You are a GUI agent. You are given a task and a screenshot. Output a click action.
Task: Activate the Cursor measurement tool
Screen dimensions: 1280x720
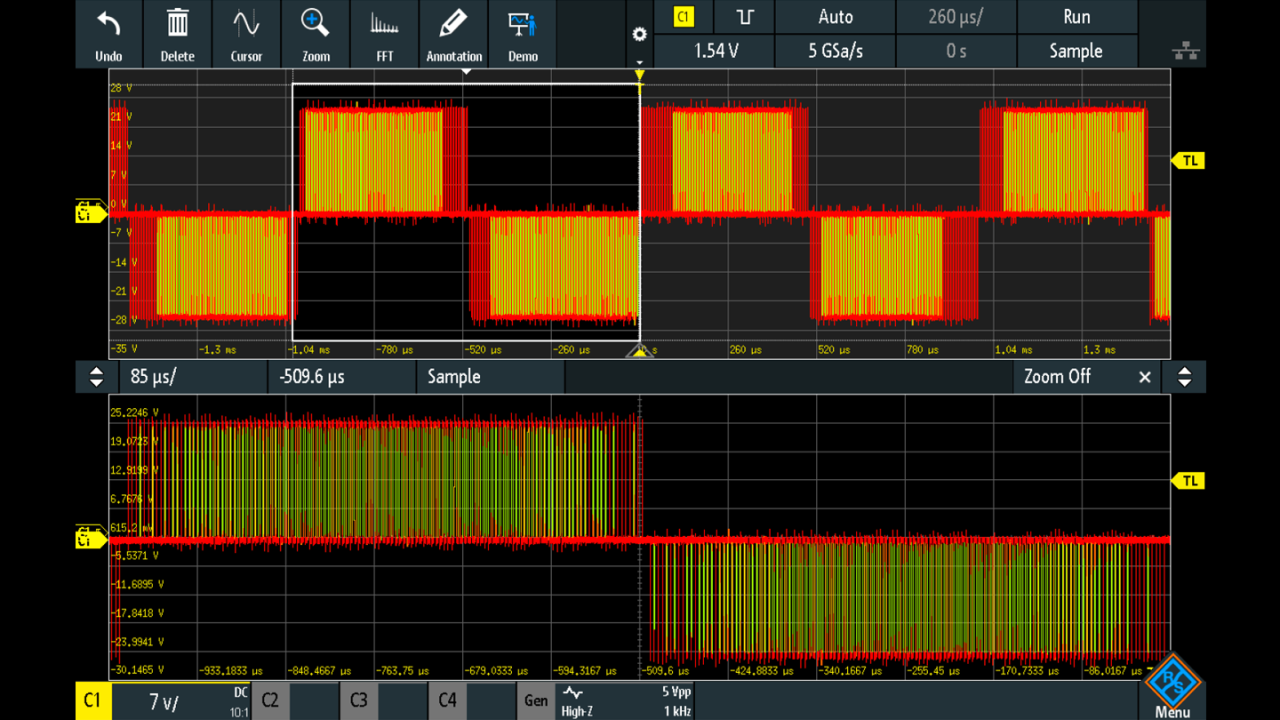246,34
